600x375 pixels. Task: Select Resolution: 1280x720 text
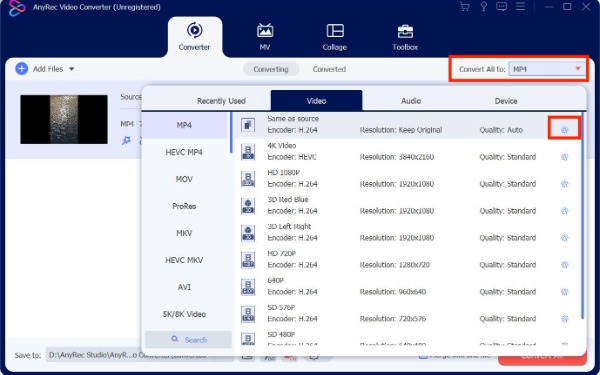pos(395,265)
